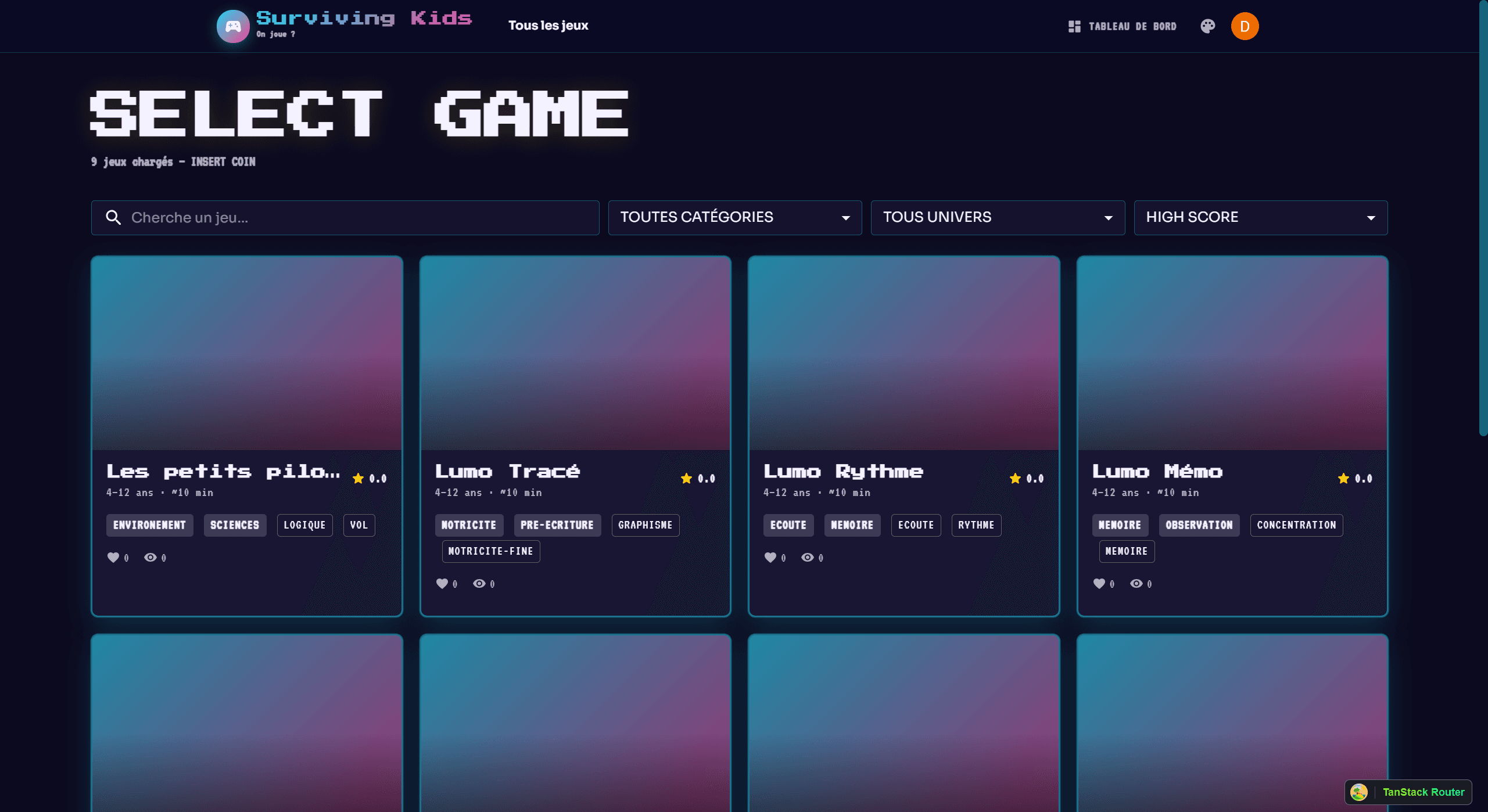
Task: Click the views eye icon on Lumo Mémo
Action: pyautogui.click(x=1136, y=583)
